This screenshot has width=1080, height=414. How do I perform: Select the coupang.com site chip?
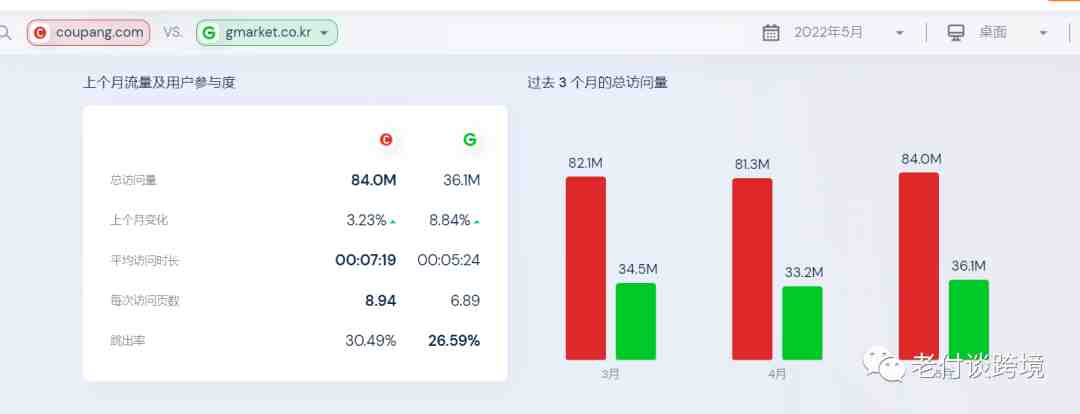(89, 32)
